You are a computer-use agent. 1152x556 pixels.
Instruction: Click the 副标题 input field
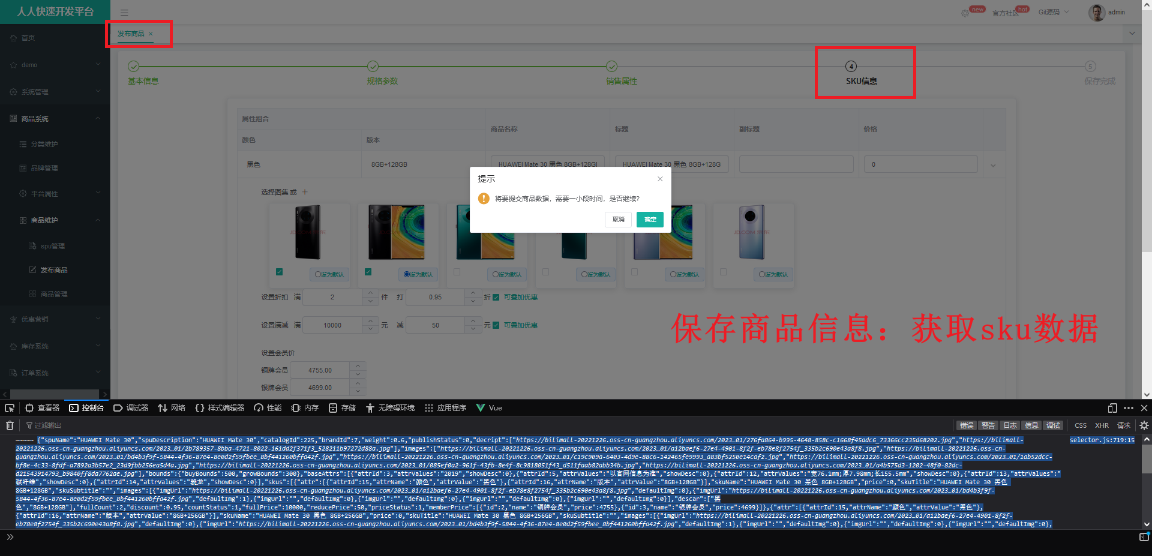click(796, 165)
